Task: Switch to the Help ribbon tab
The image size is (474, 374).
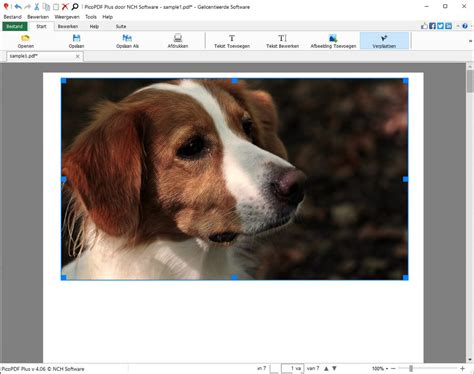Action: (x=94, y=26)
